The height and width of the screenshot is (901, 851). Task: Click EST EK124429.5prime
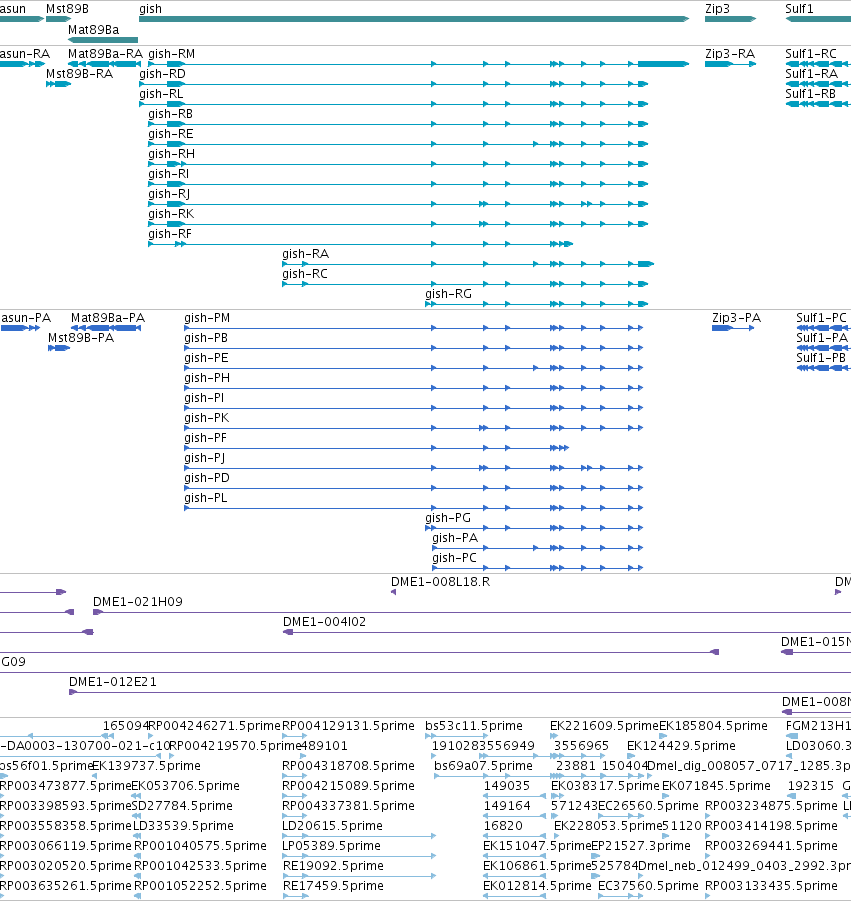(681, 746)
